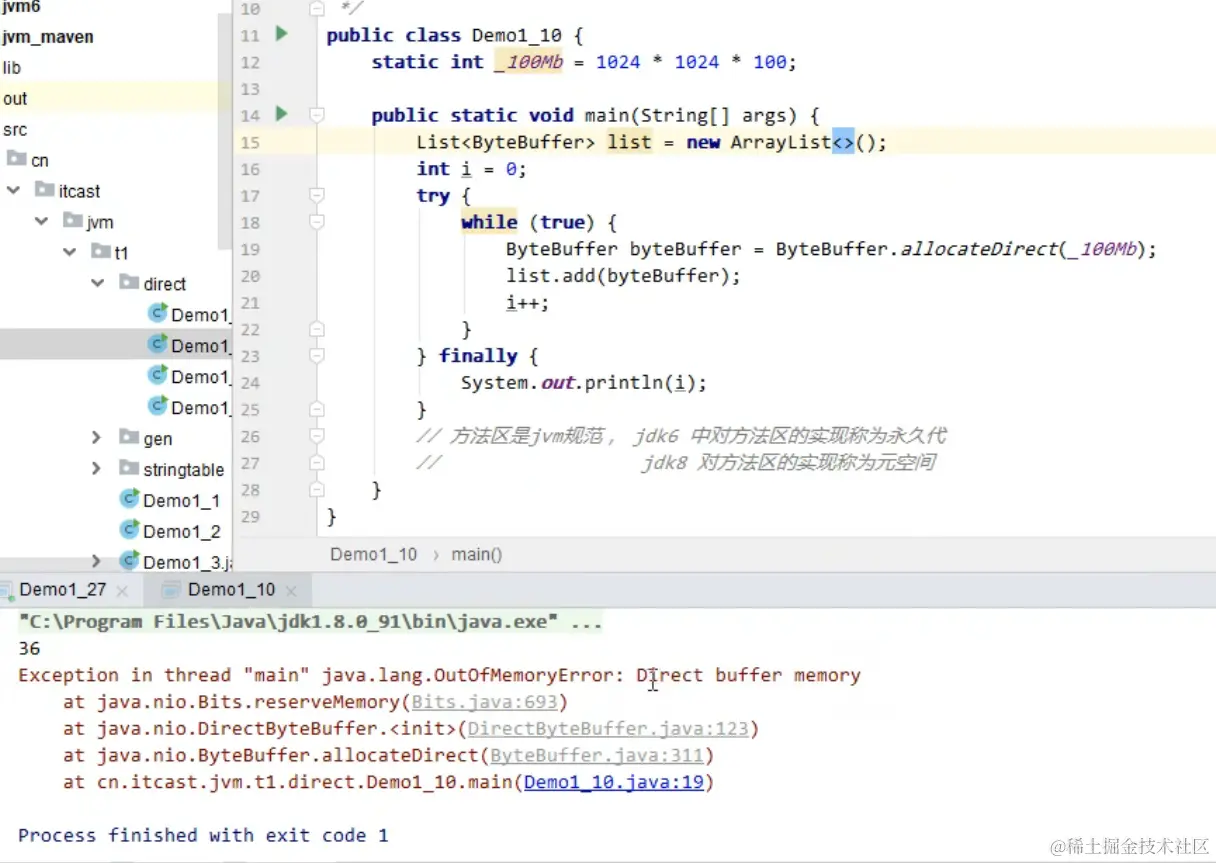Fold the try block at line 17

coord(317,195)
